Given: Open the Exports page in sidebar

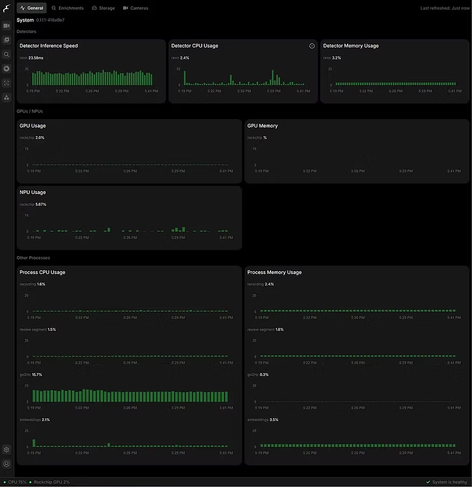Looking at the screenshot, I should pyautogui.click(x=6, y=69).
